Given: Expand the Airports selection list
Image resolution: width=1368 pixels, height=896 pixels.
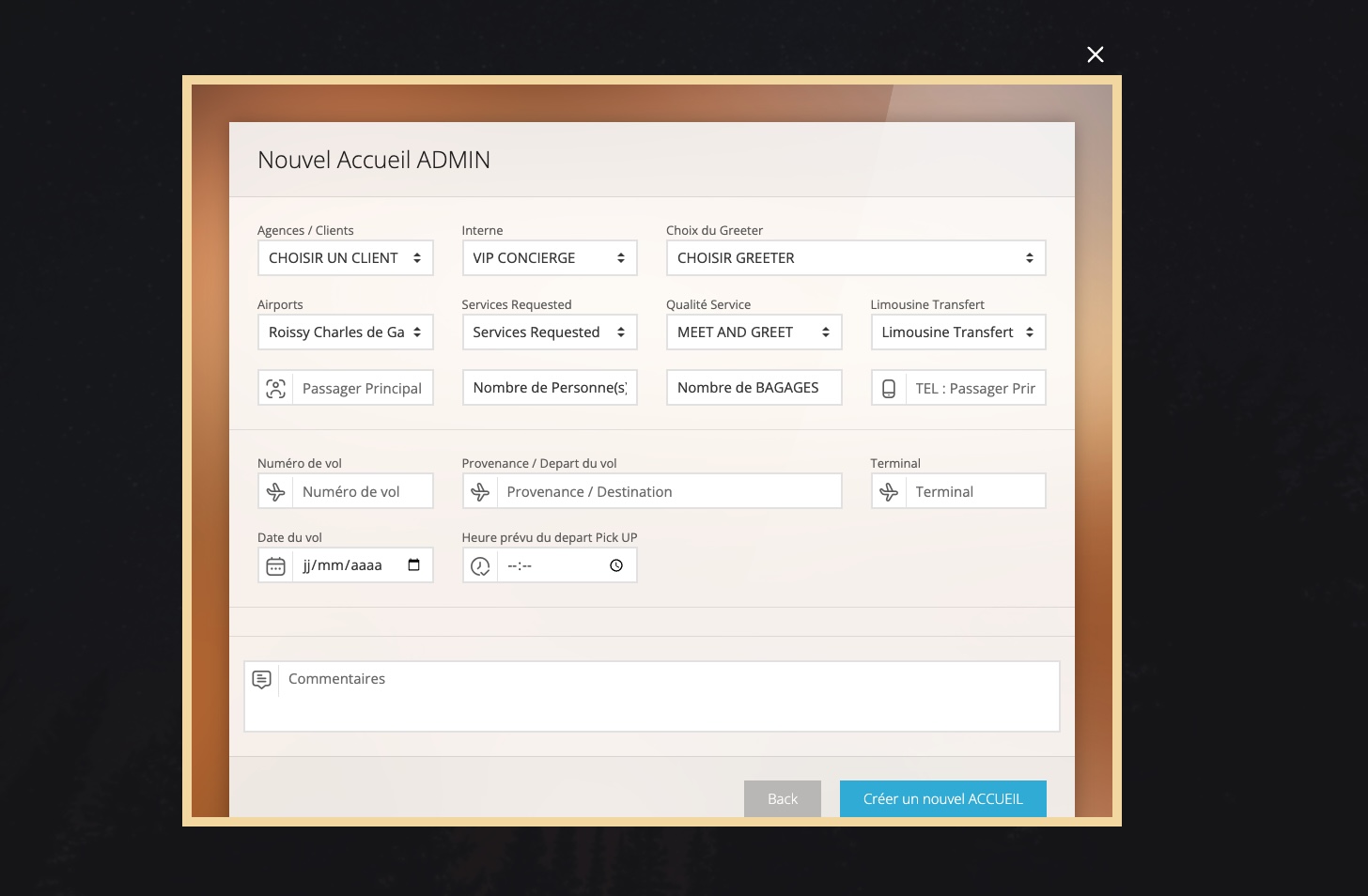Looking at the screenshot, I should click(x=345, y=332).
